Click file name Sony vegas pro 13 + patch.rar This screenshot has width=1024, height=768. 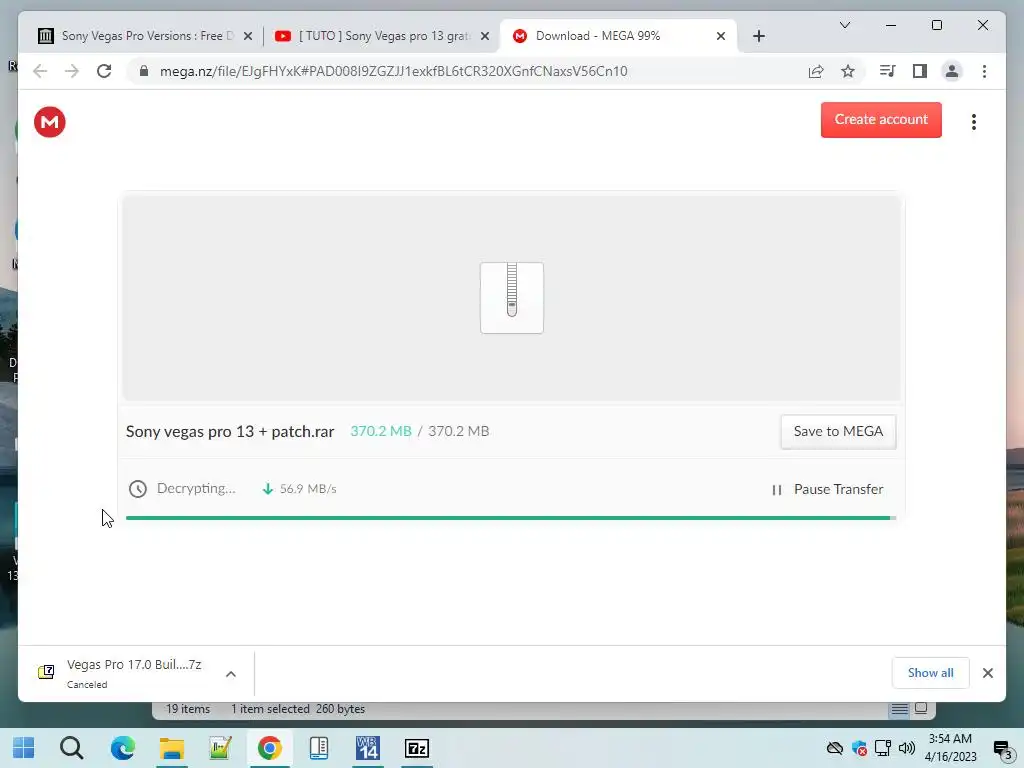point(230,432)
